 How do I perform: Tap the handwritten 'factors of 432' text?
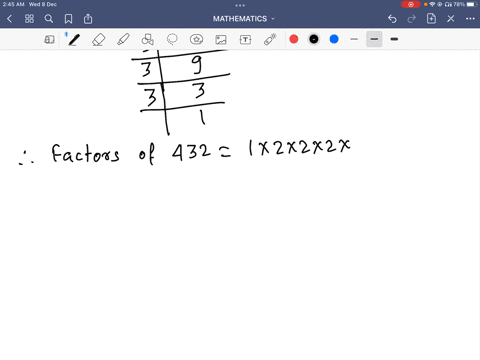[x=131, y=154]
